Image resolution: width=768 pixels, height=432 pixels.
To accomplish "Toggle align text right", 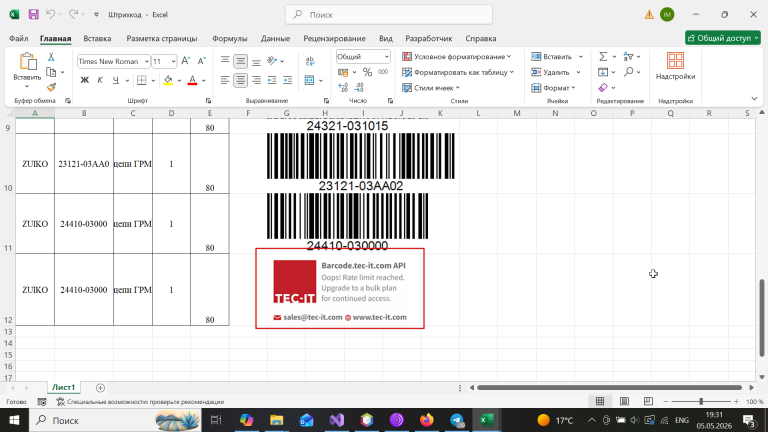I will (256, 80).
